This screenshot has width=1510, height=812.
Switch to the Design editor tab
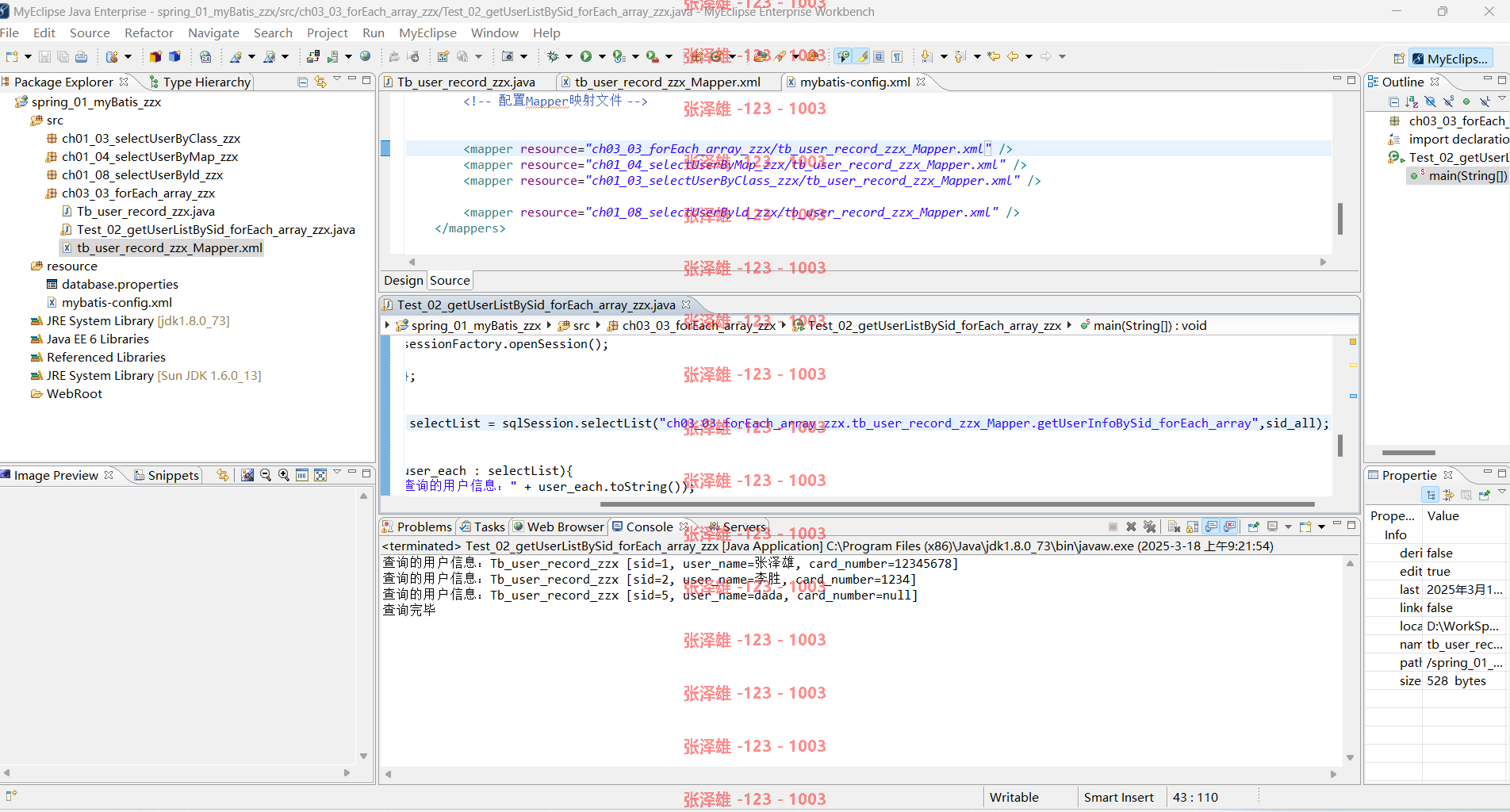click(x=404, y=280)
